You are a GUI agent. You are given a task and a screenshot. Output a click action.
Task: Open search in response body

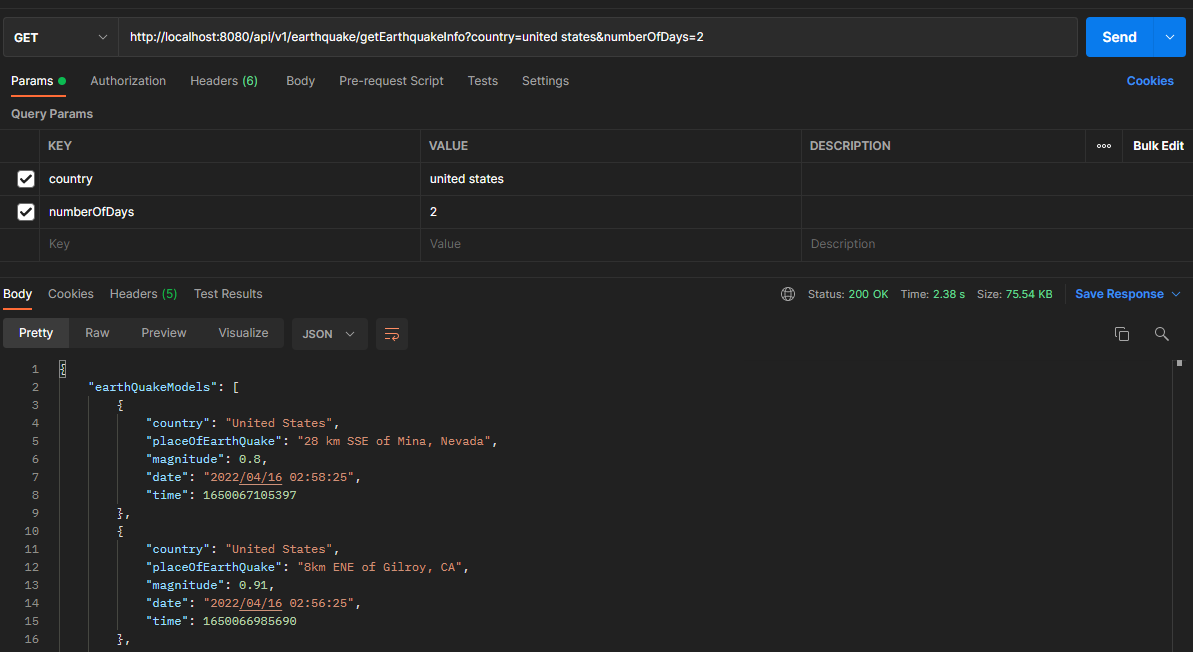1161,333
